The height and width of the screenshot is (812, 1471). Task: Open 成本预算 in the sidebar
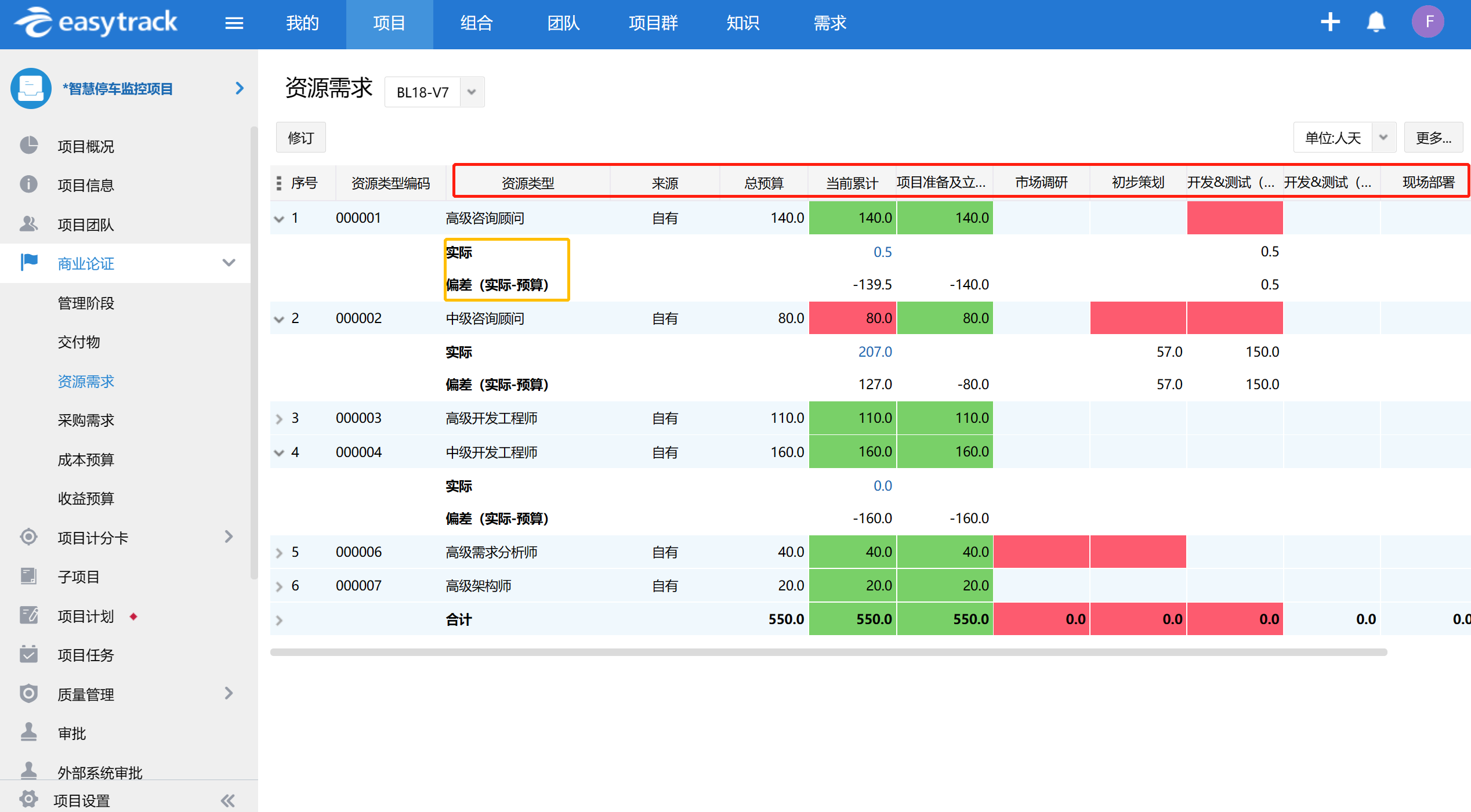tap(86, 460)
